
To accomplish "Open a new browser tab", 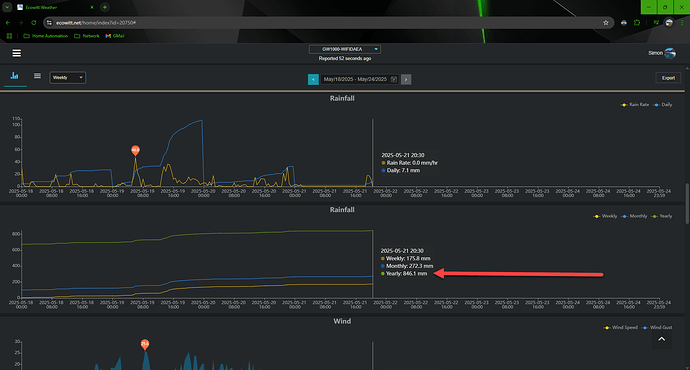I will tap(105, 7).
